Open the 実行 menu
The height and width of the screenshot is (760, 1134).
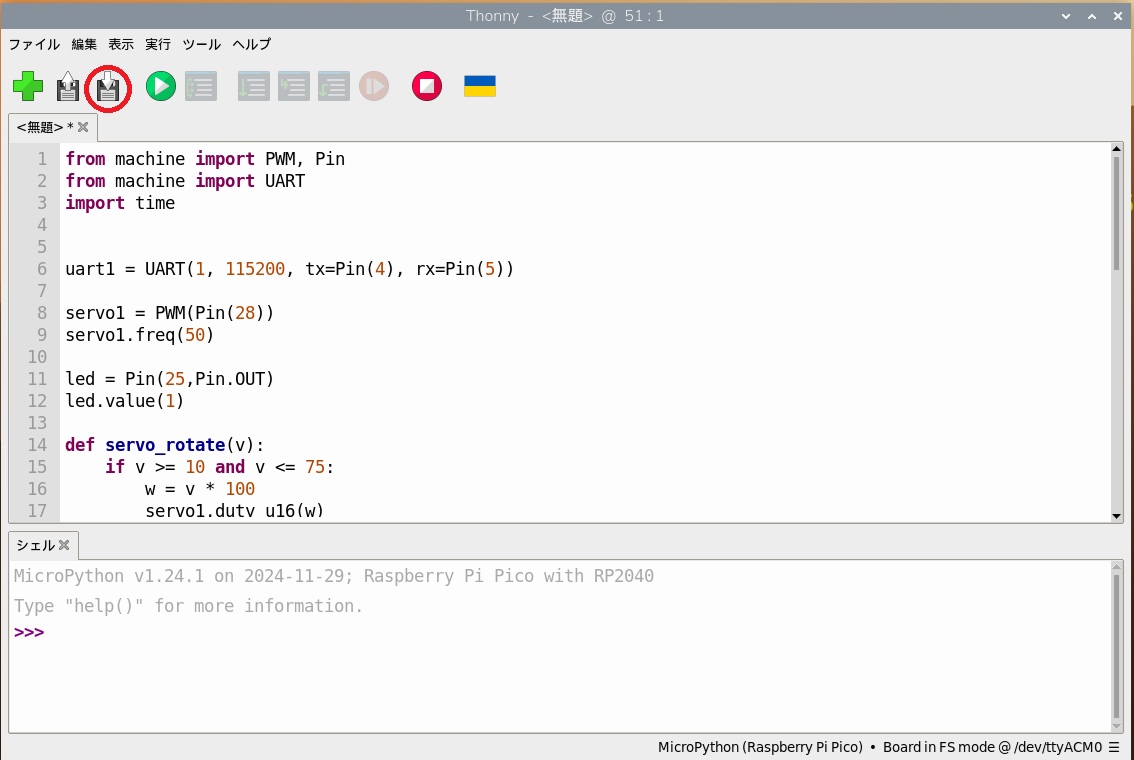tap(158, 44)
